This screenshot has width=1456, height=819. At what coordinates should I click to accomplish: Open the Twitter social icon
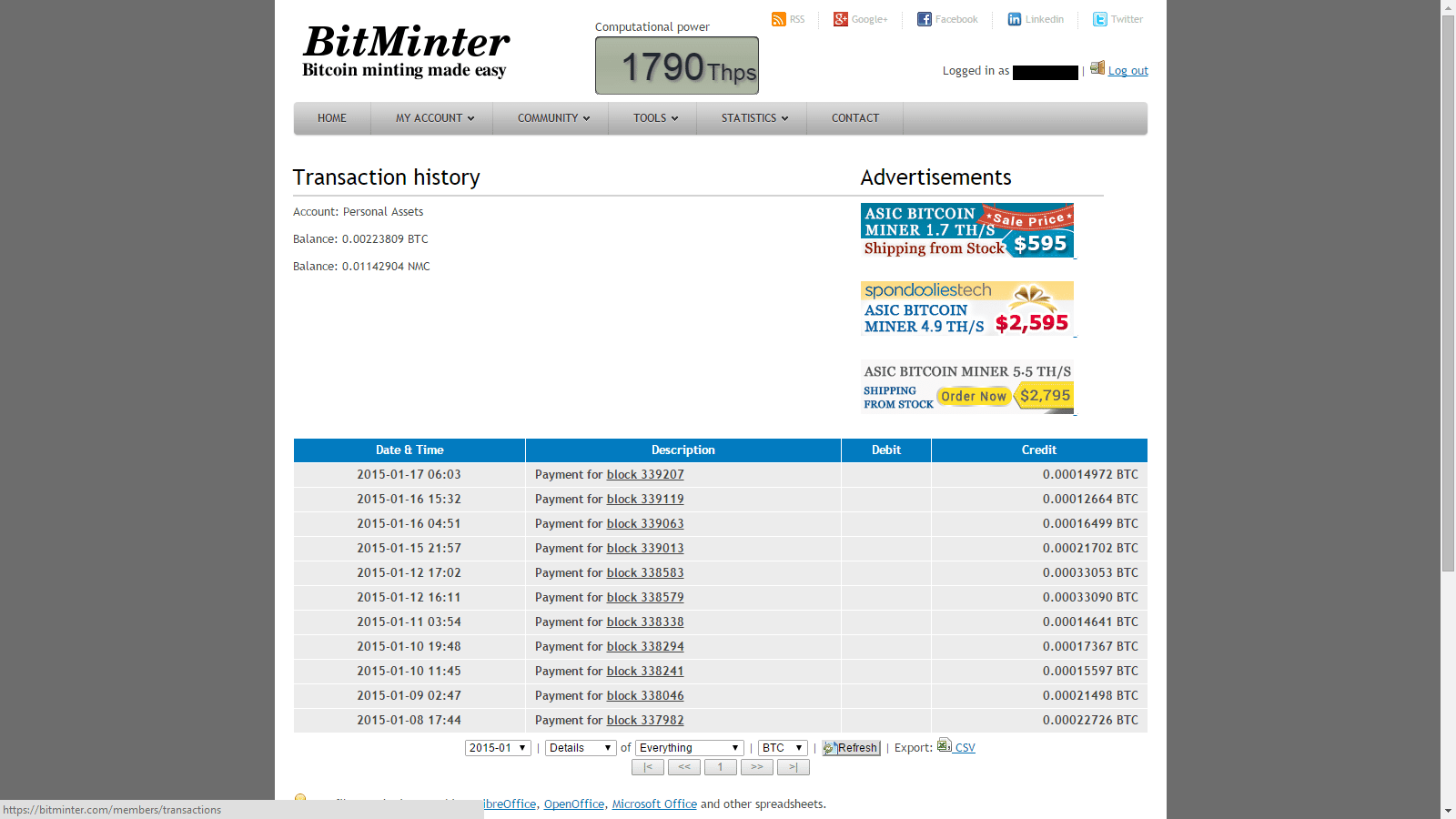[x=1100, y=19]
